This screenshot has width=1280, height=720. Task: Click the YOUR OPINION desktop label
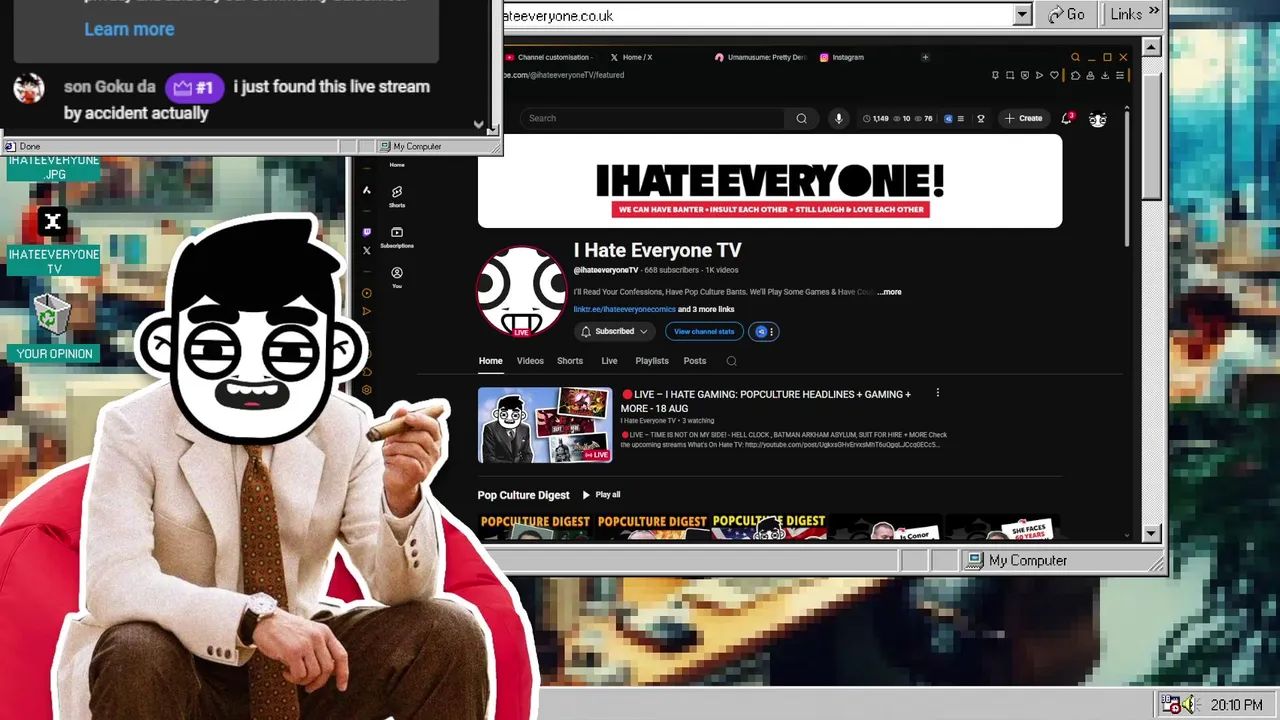click(54, 354)
